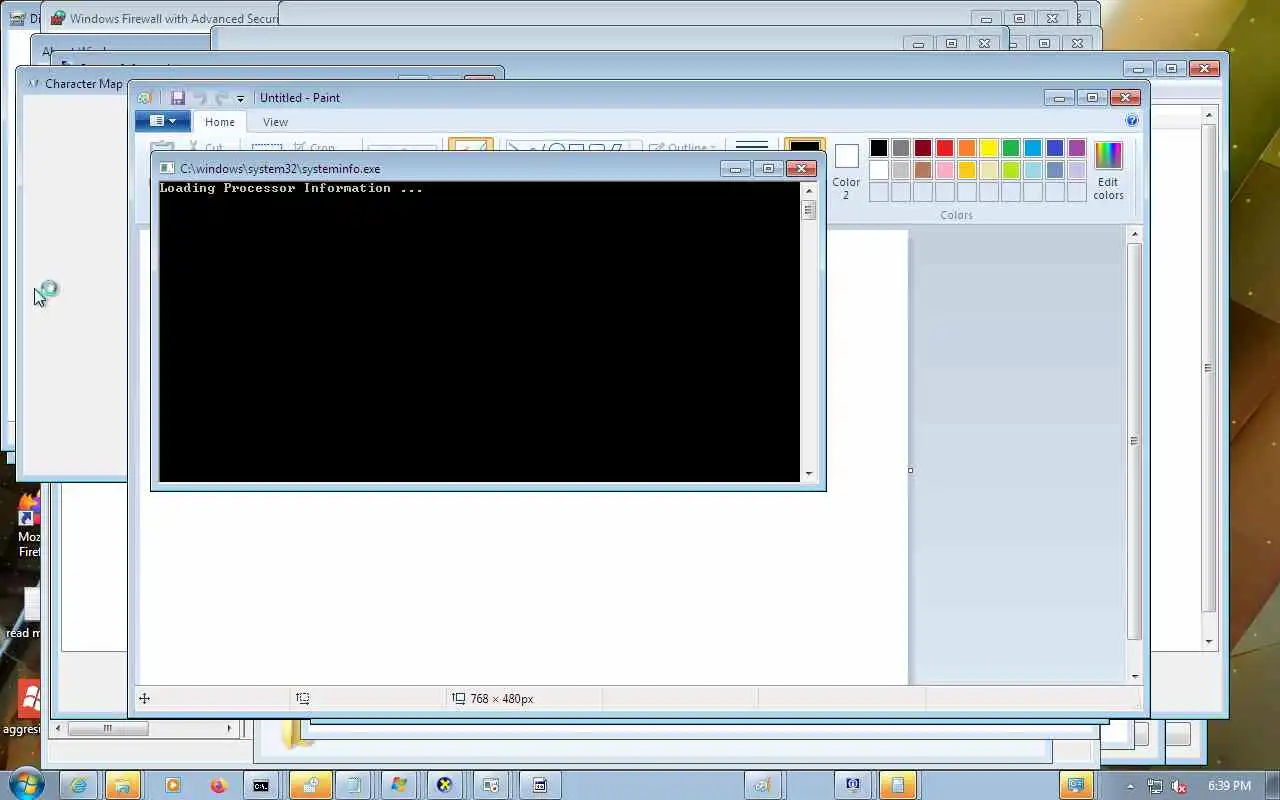Select the Color 2 box in Paint

click(846, 171)
